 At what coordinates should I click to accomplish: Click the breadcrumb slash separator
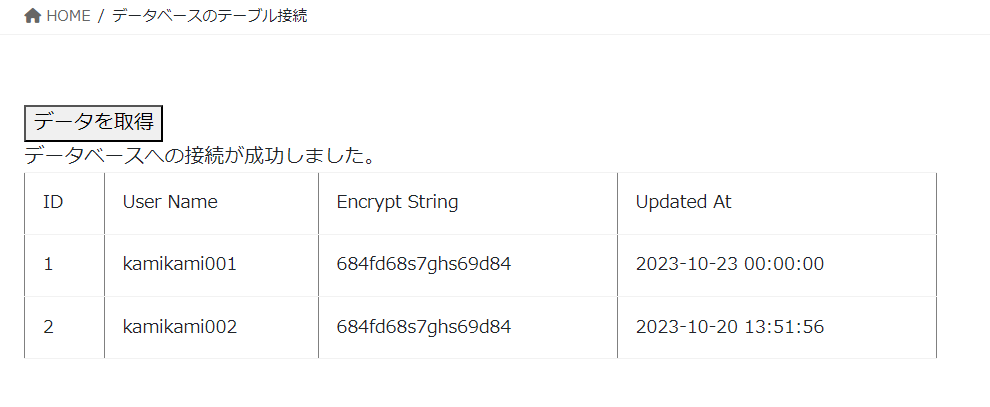pyautogui.click(x=101, y=16)
